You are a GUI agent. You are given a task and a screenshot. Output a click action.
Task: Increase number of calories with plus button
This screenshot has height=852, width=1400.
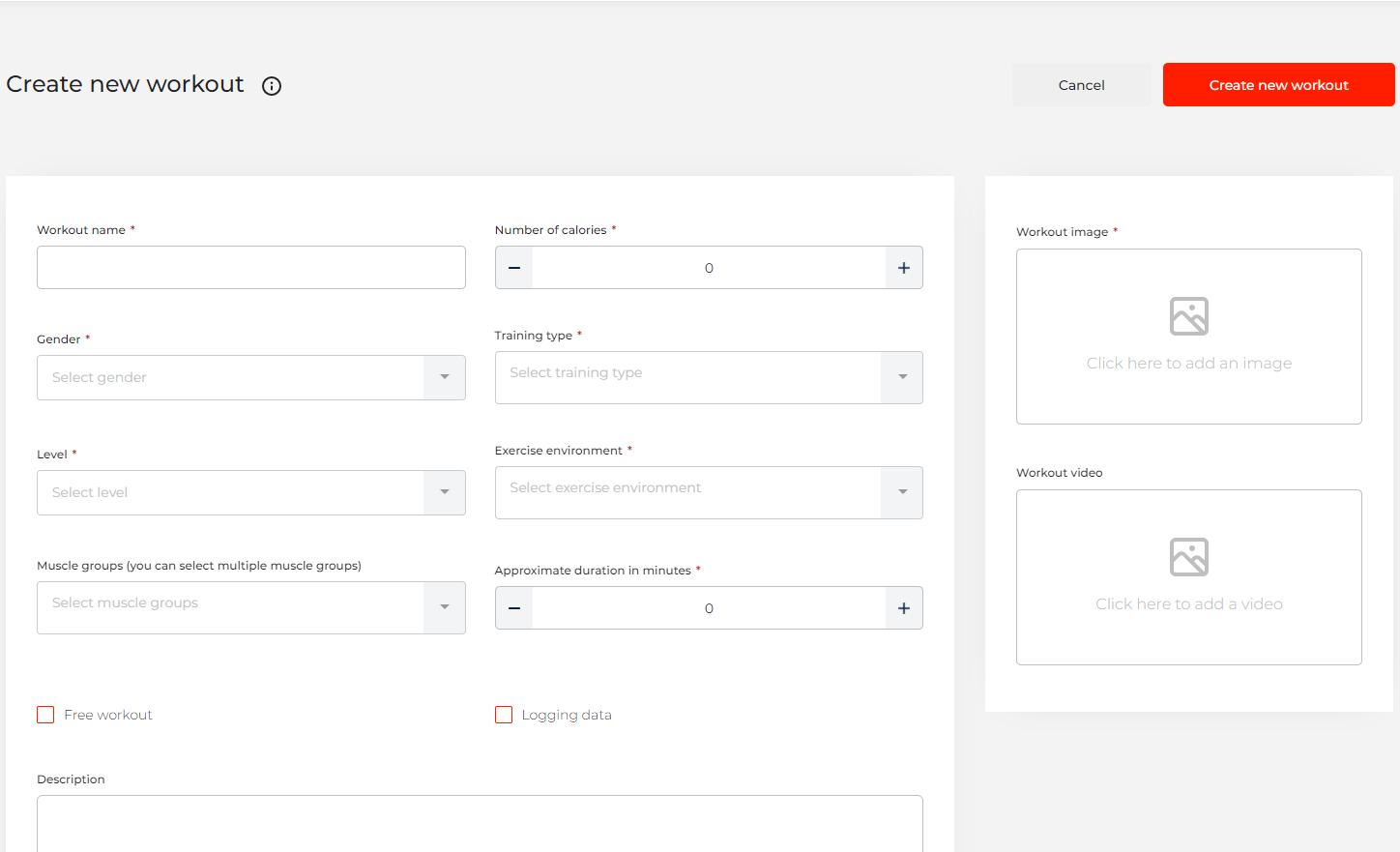(x=903, y=268)
